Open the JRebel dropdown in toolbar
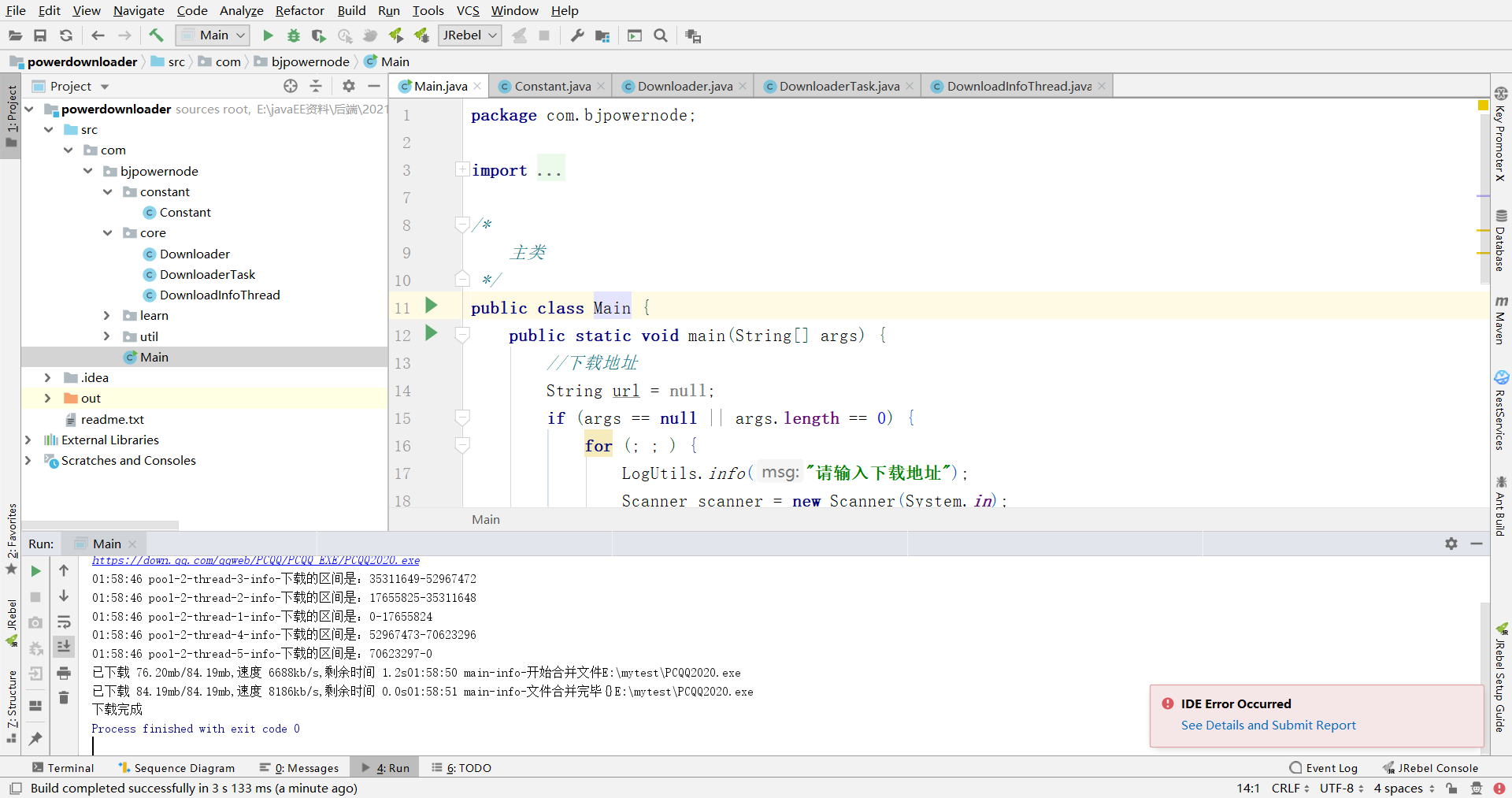The width and height of the screenshot is (1512, 798). 469,35
